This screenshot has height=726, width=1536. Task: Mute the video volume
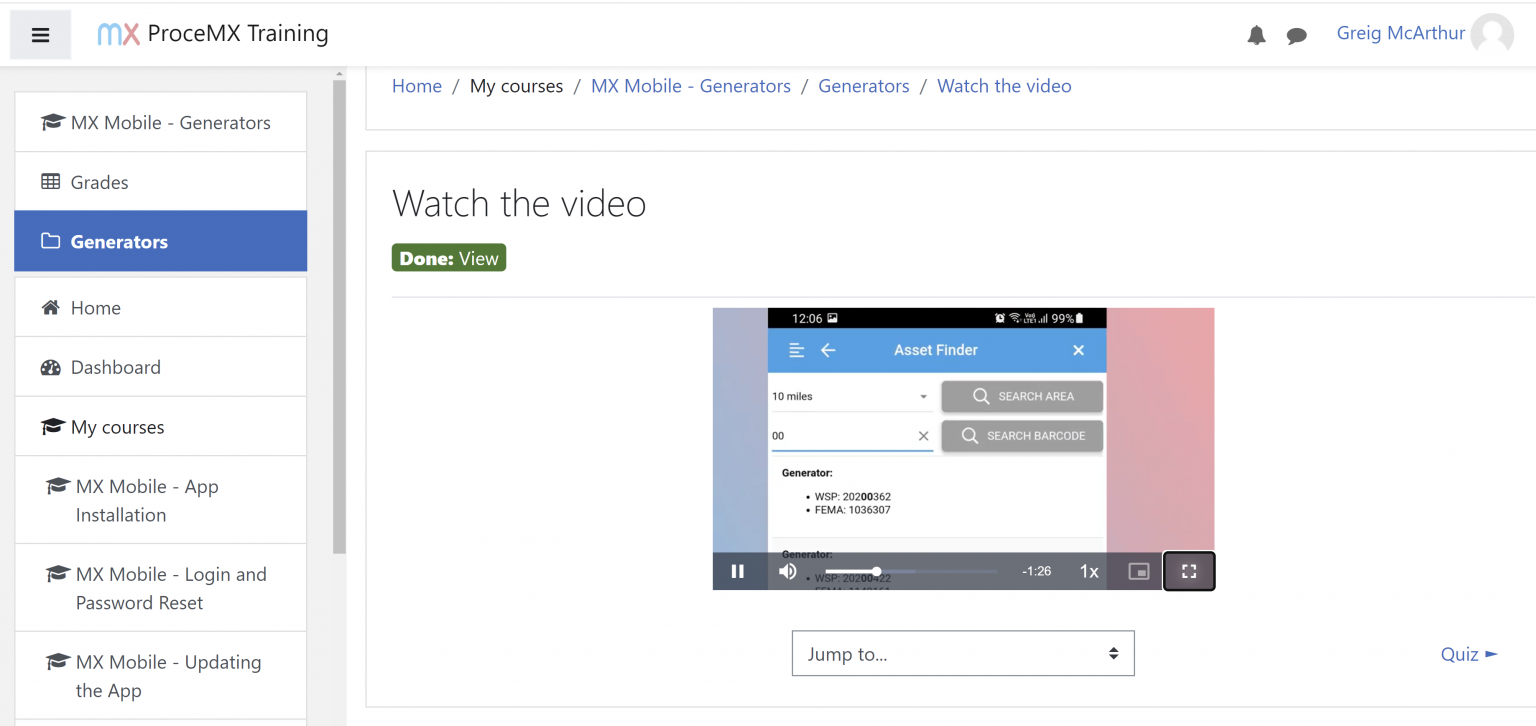tap(788, 571)
